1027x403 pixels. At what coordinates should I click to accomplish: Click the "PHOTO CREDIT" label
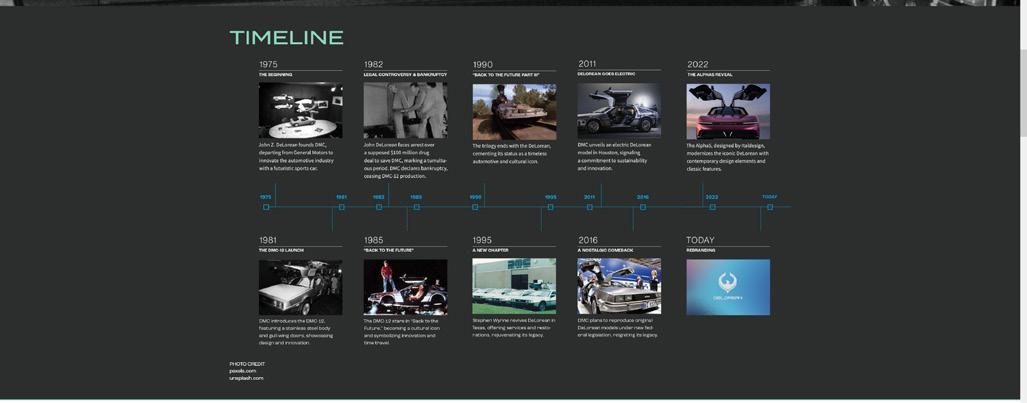[x=247, y=364]
